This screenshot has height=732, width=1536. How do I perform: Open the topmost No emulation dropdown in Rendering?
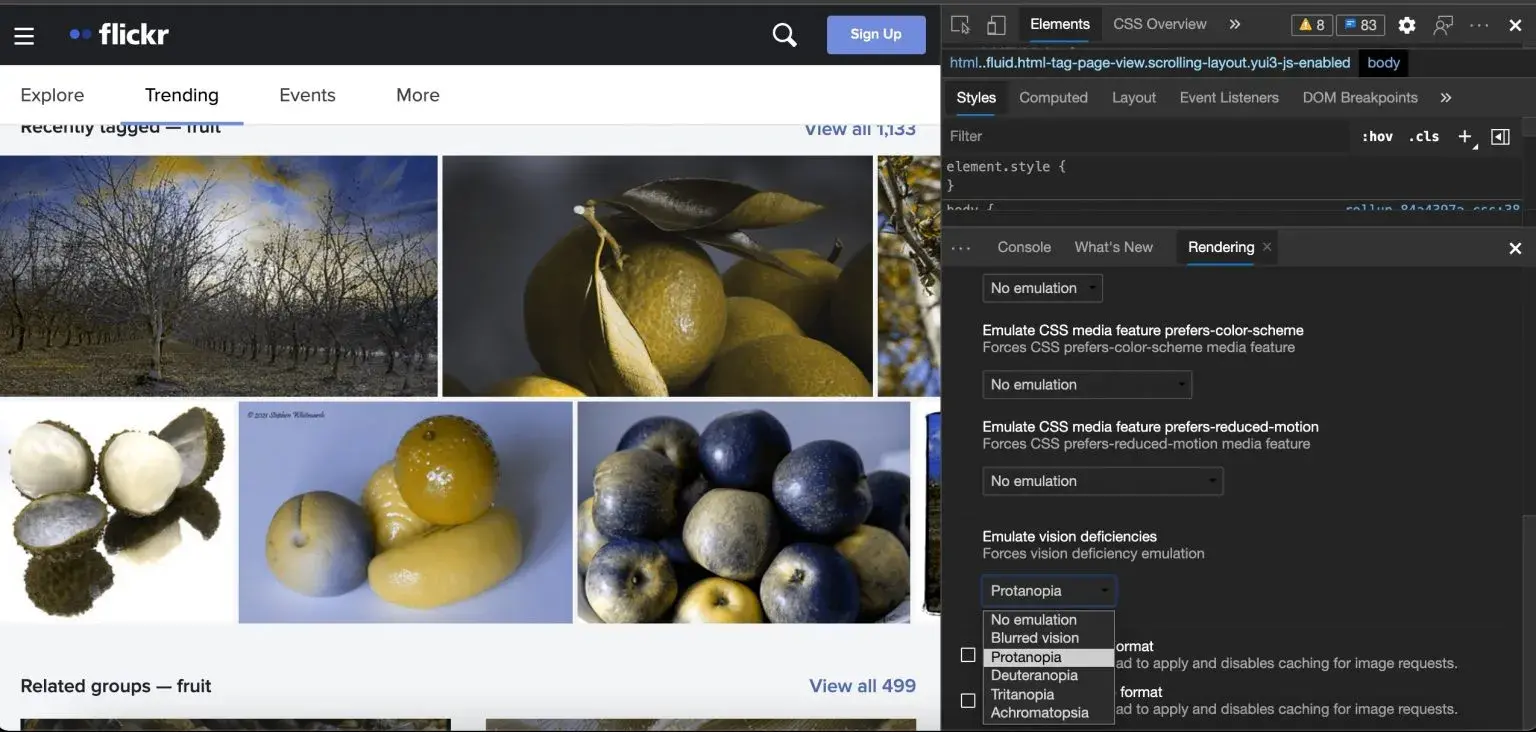(x=1042, y=288)
